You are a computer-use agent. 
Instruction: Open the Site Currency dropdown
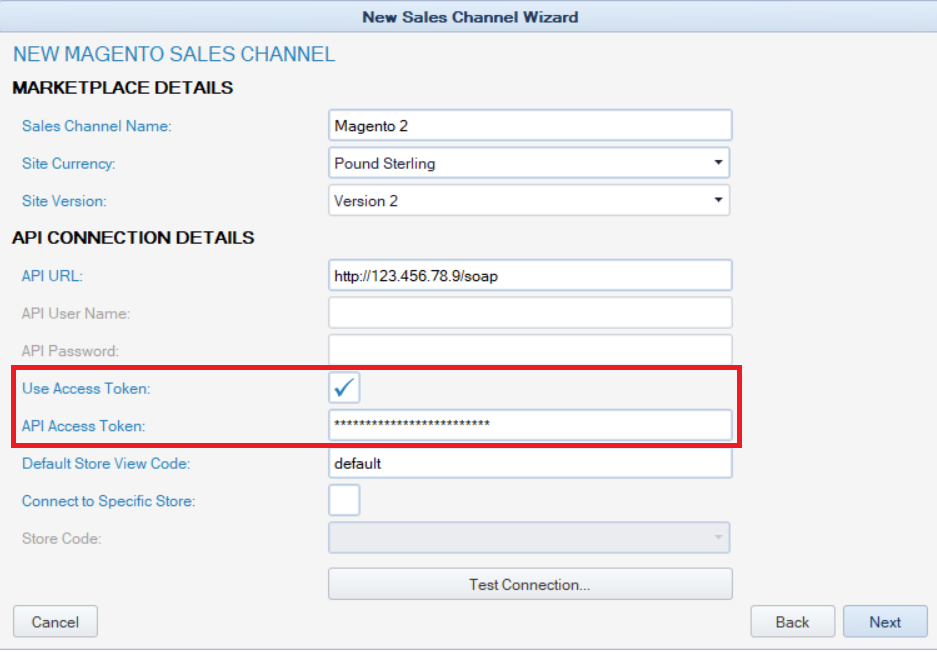[529, 163]
